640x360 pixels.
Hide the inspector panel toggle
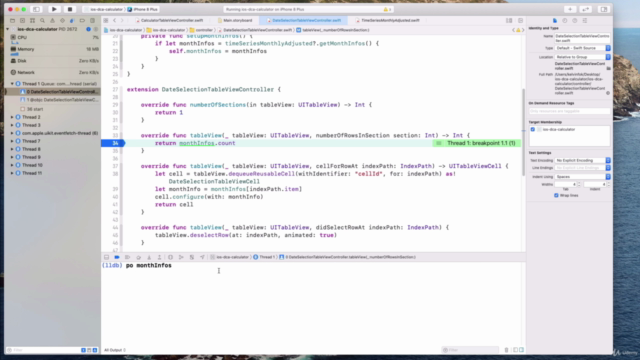click(x=604, y=9)
